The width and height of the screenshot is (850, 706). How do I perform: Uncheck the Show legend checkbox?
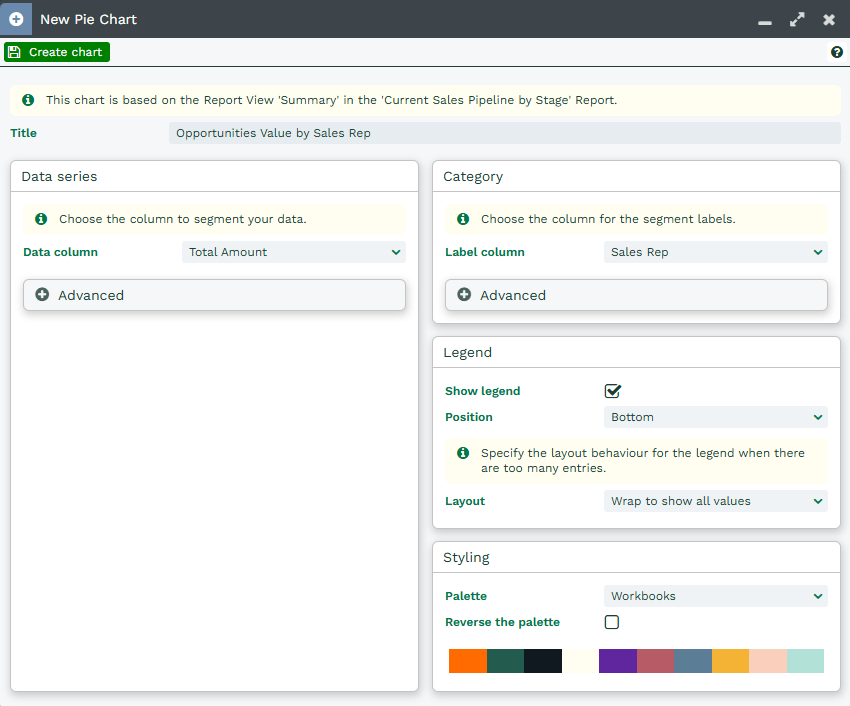click(613, 391)
